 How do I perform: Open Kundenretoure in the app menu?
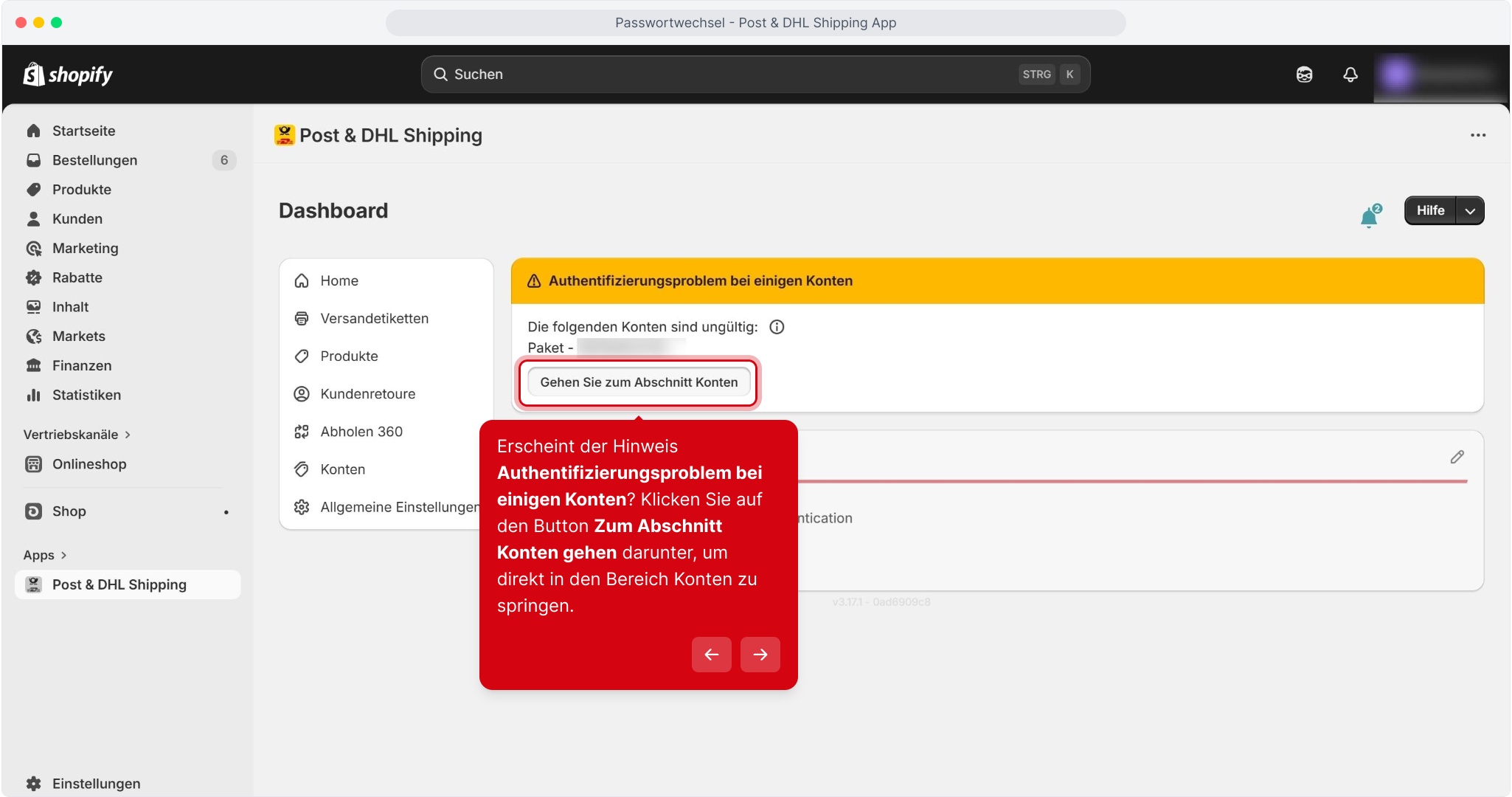click(386, 394)
